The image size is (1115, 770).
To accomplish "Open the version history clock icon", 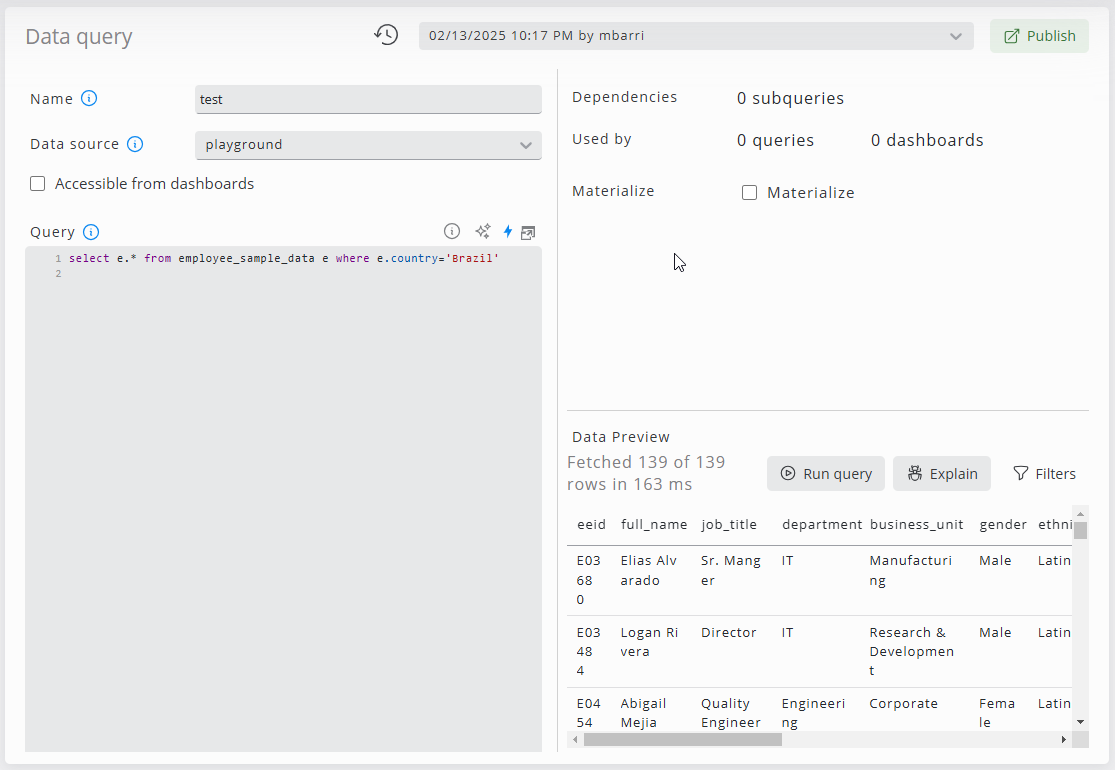I will coord(386,35).
